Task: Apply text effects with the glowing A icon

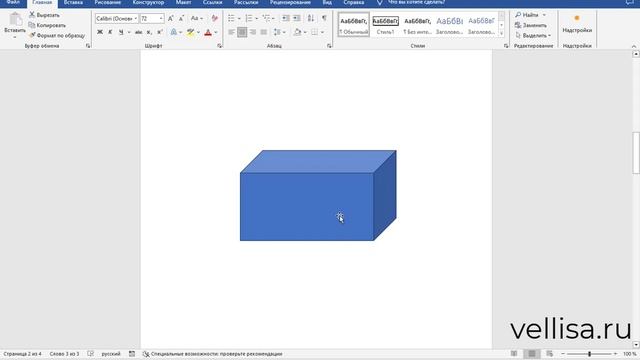Action: click(173, 32)
